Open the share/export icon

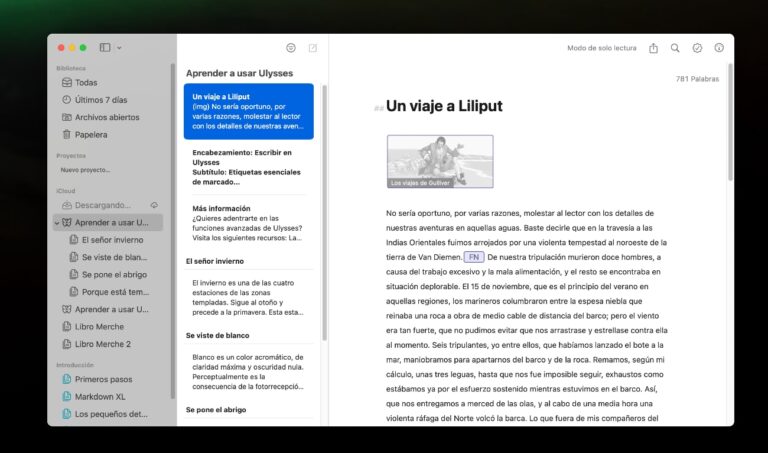tap(653, 48)
